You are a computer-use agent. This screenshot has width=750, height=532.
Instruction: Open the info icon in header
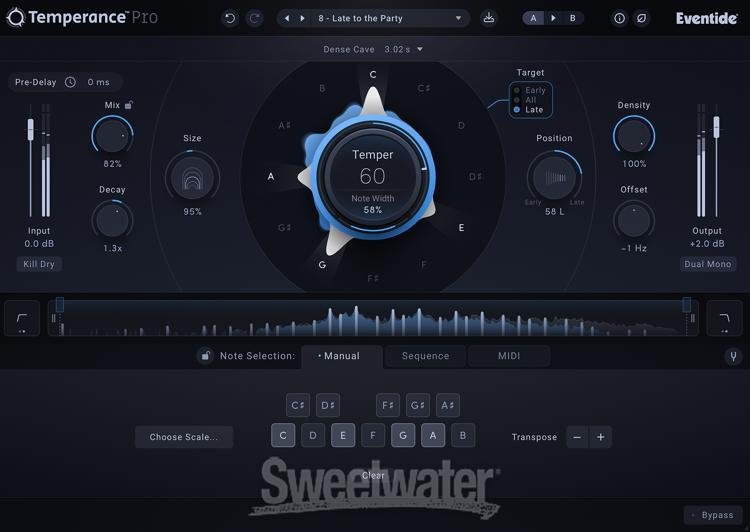(x=619, y=18)
